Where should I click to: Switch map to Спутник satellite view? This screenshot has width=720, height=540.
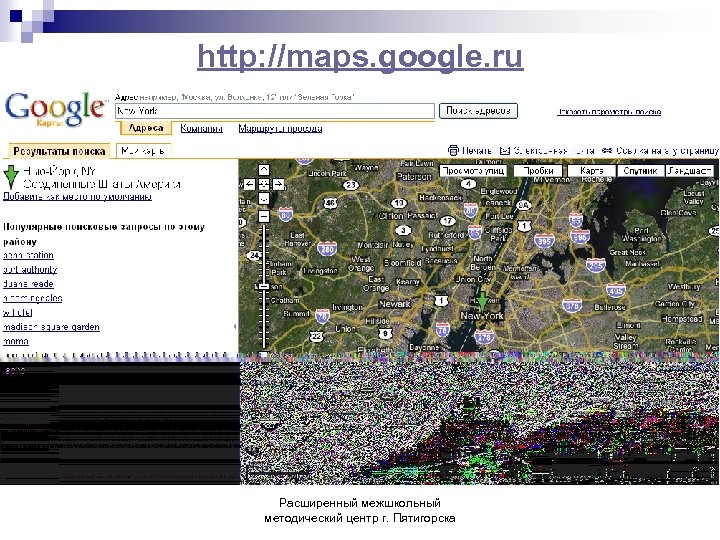click(640, 171)
